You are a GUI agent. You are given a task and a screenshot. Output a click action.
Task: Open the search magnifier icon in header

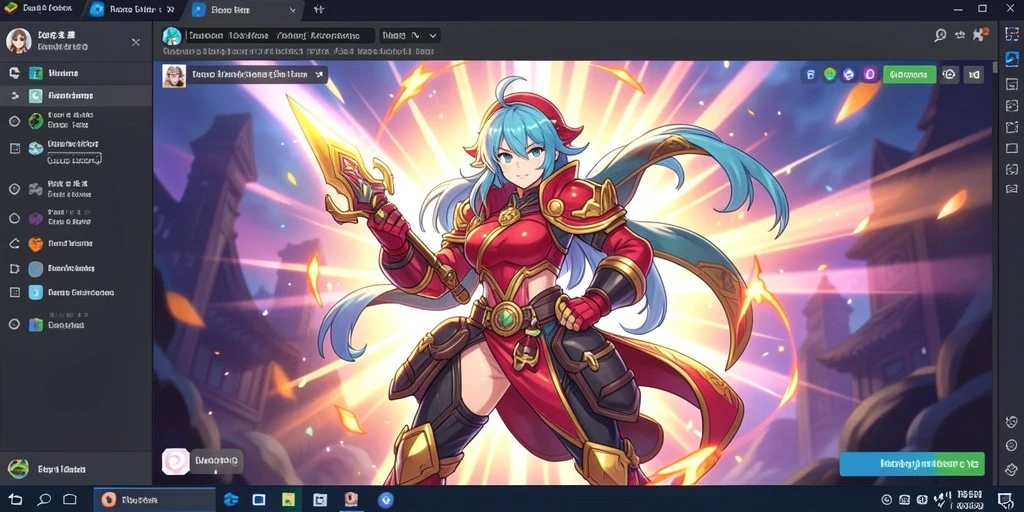point(940,35)
